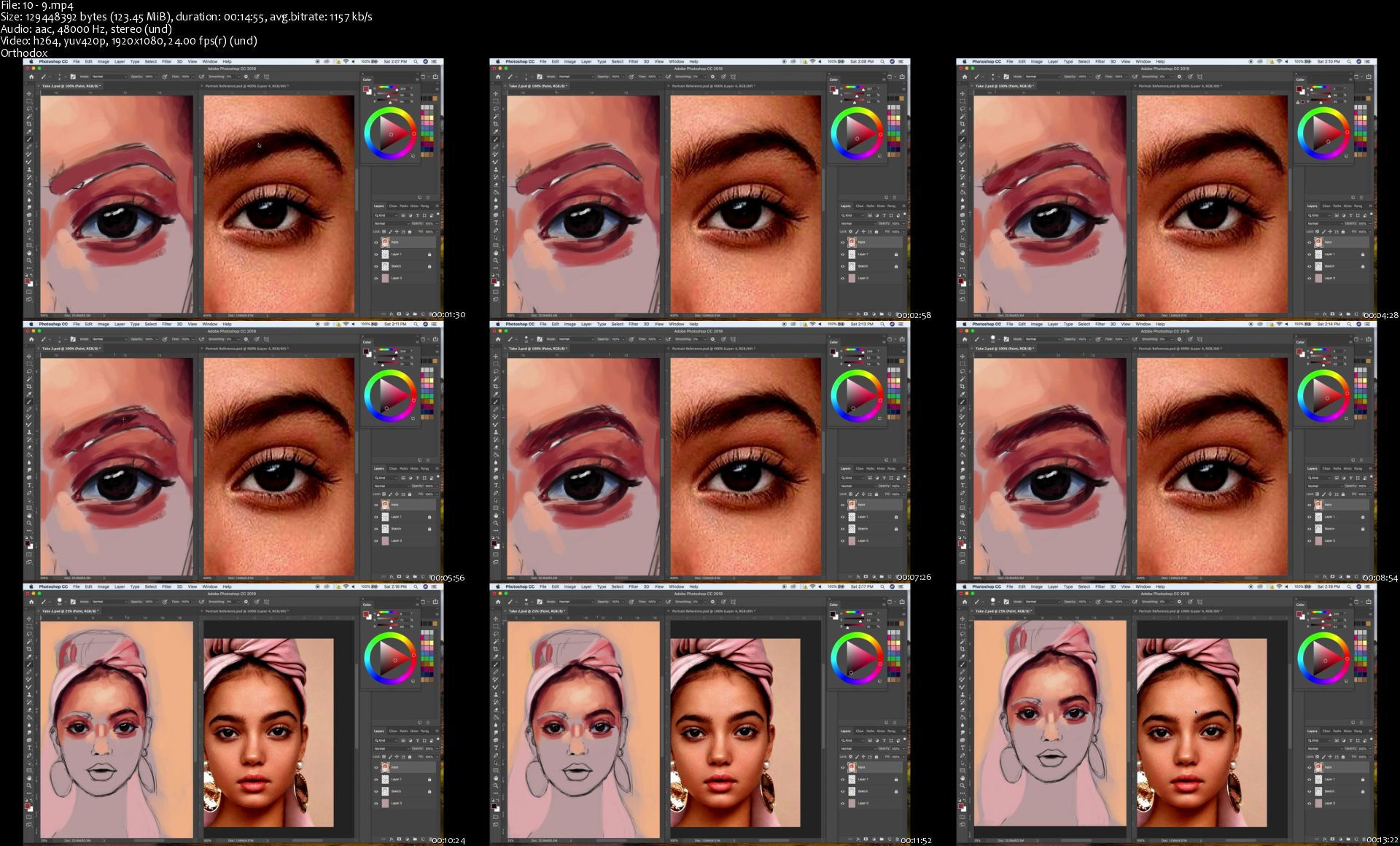This screenshot has width=1400, height=846.
Task: Select the Rectangular Marquee tool in the 00:02:58 frame
Action: (x=496, y=101)
